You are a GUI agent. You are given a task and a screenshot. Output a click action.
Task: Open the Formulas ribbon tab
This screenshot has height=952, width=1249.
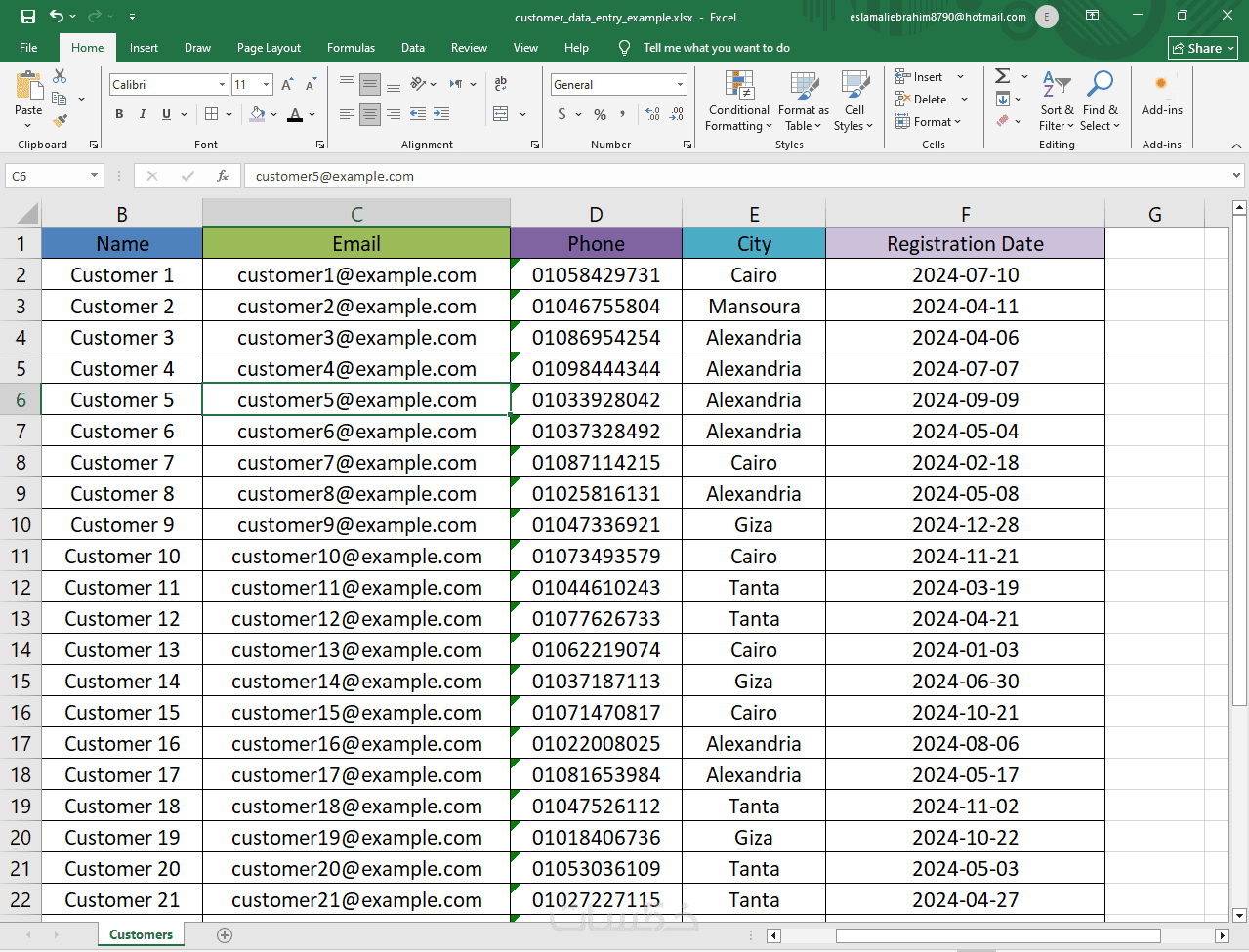click(x=351, y=48)
